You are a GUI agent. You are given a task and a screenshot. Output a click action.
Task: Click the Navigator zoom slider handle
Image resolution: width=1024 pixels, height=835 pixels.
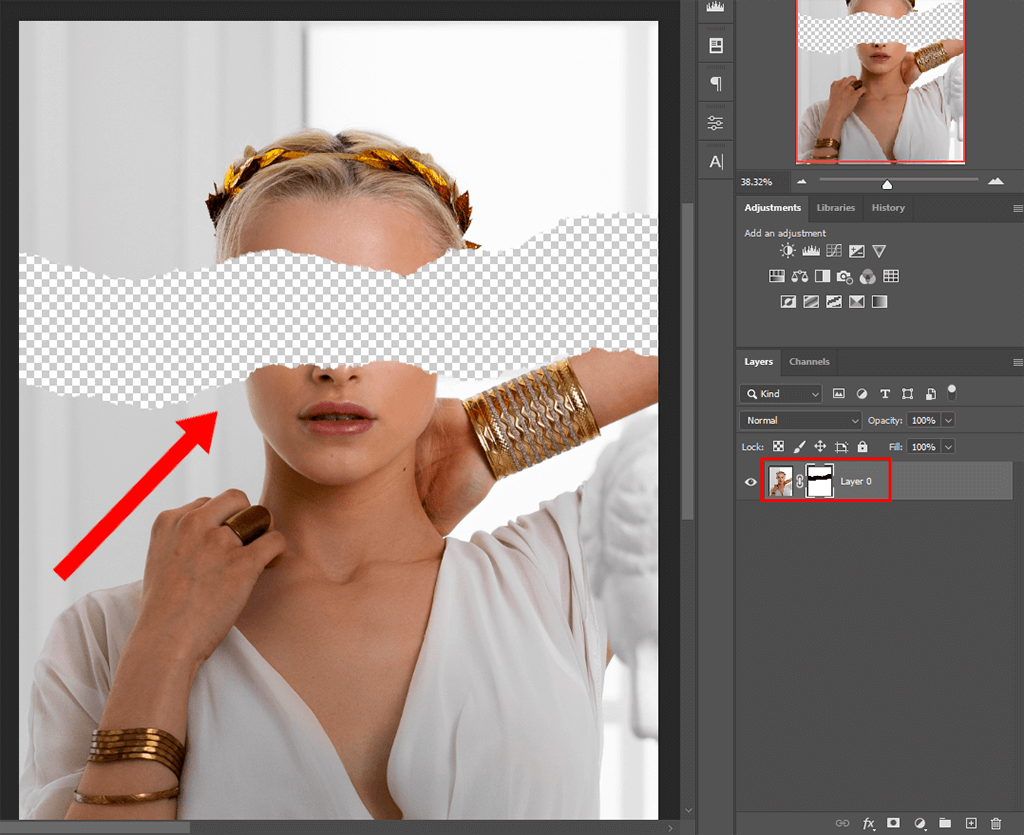coord(887,185)
